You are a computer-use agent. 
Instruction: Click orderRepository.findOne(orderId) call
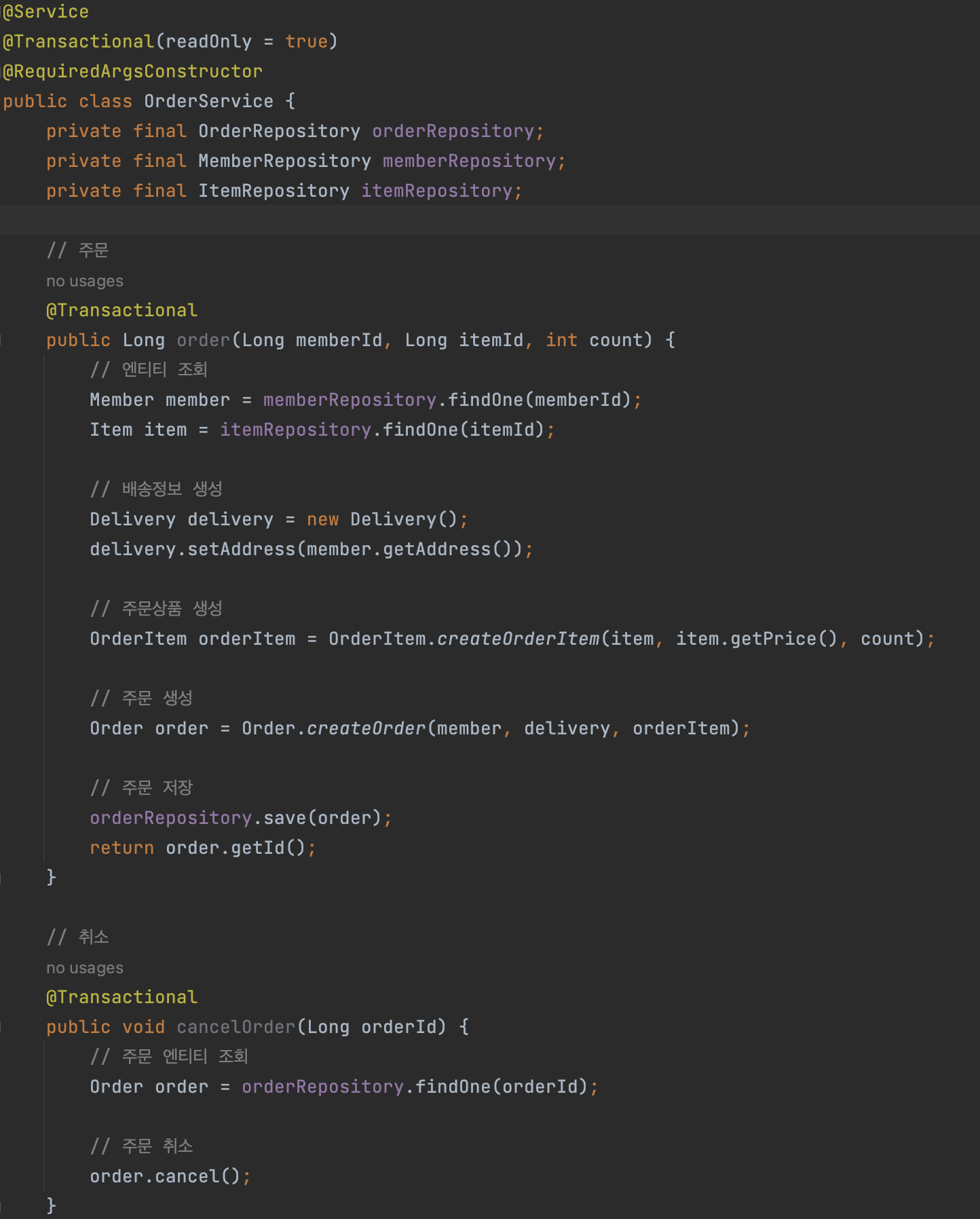(x=415, y=1087)
